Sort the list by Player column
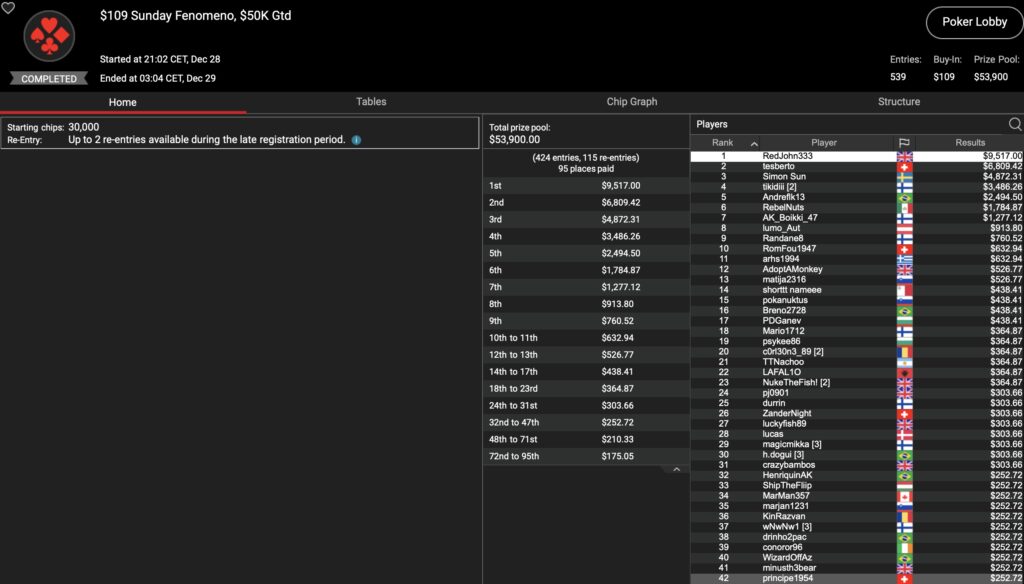 click(824, 143)
